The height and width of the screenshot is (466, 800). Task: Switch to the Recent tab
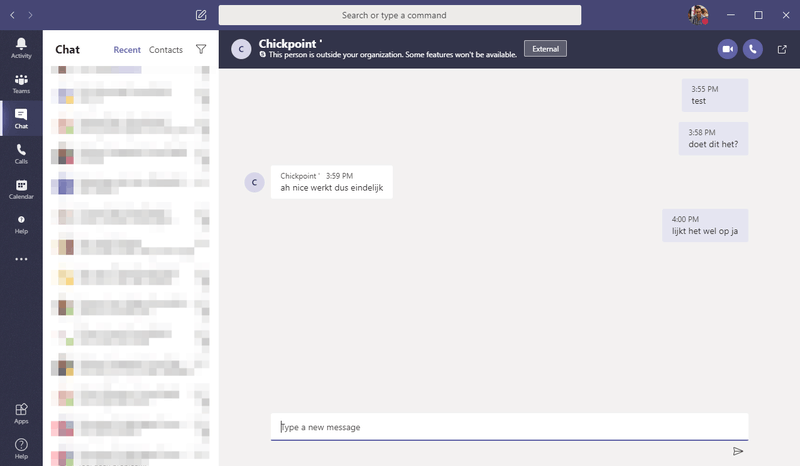point(127,50)
